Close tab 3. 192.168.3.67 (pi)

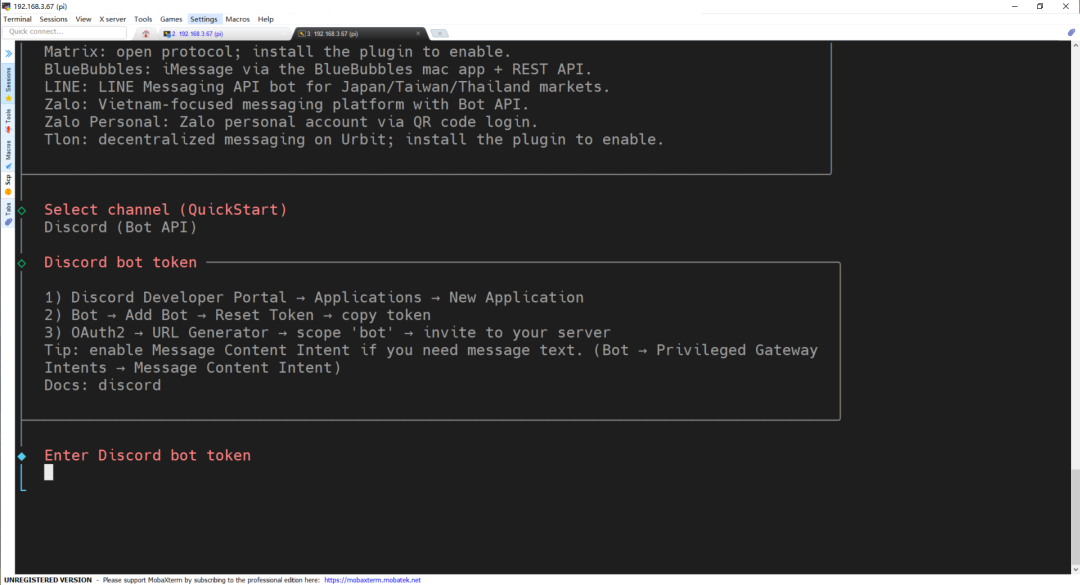point(417,33)
